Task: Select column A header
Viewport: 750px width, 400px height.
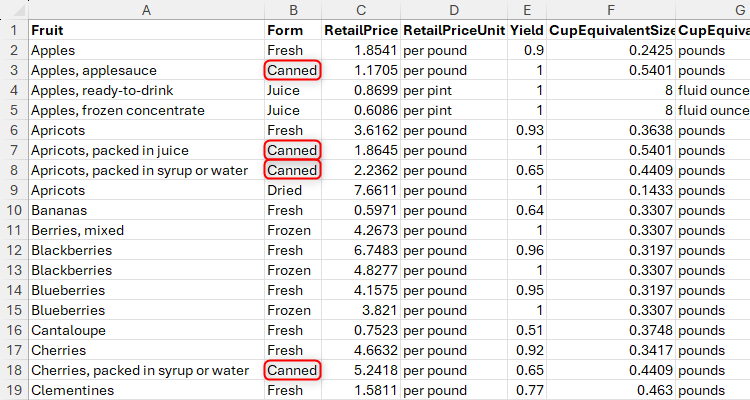Action: [x=146, y=10]
